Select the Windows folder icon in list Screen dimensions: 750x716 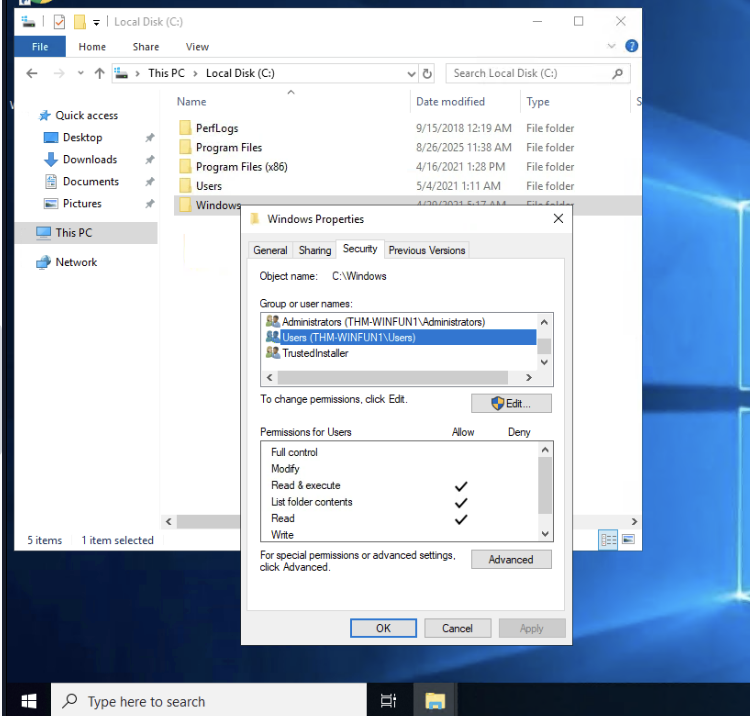click(x=185, y=205)
